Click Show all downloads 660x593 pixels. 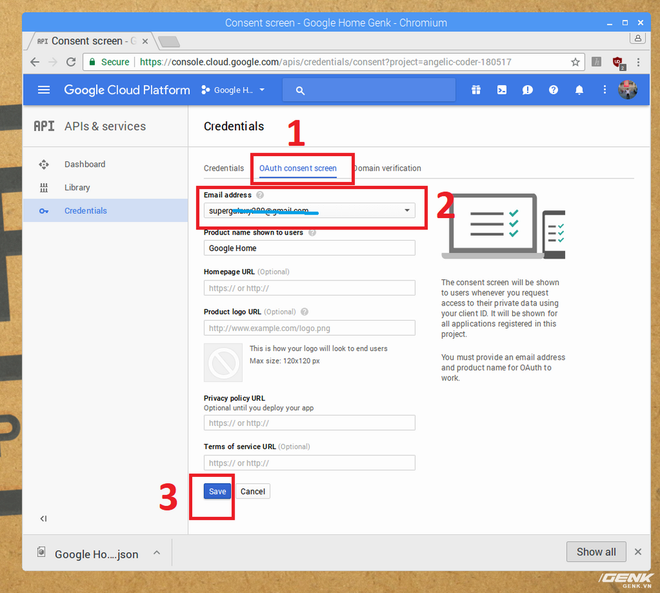point(596,552)
